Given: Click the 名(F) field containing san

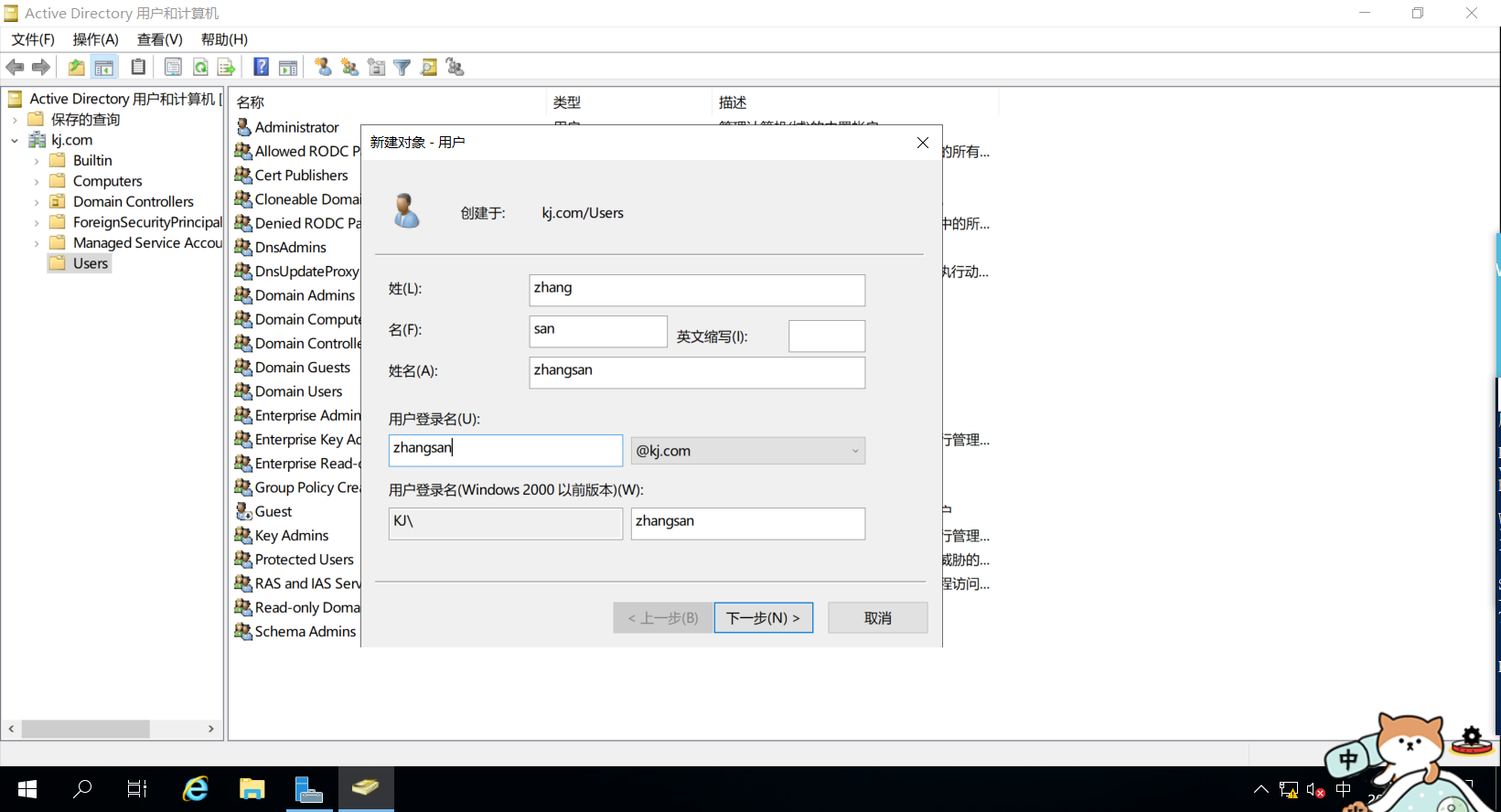Looking at the screenshot, I should pyautogui.click(x=598, y=331).
